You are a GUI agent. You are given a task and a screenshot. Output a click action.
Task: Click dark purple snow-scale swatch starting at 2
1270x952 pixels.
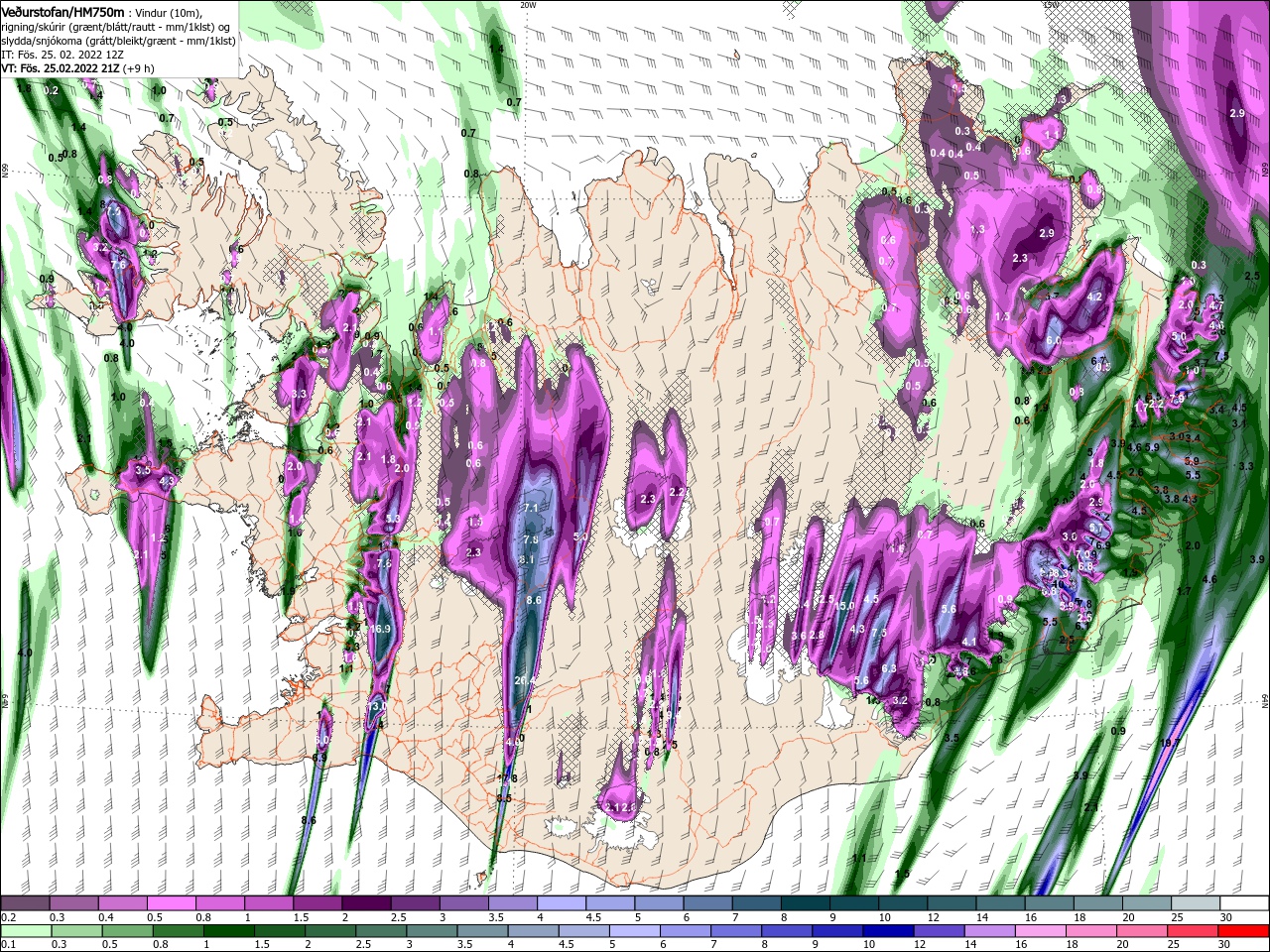point(366,903)
